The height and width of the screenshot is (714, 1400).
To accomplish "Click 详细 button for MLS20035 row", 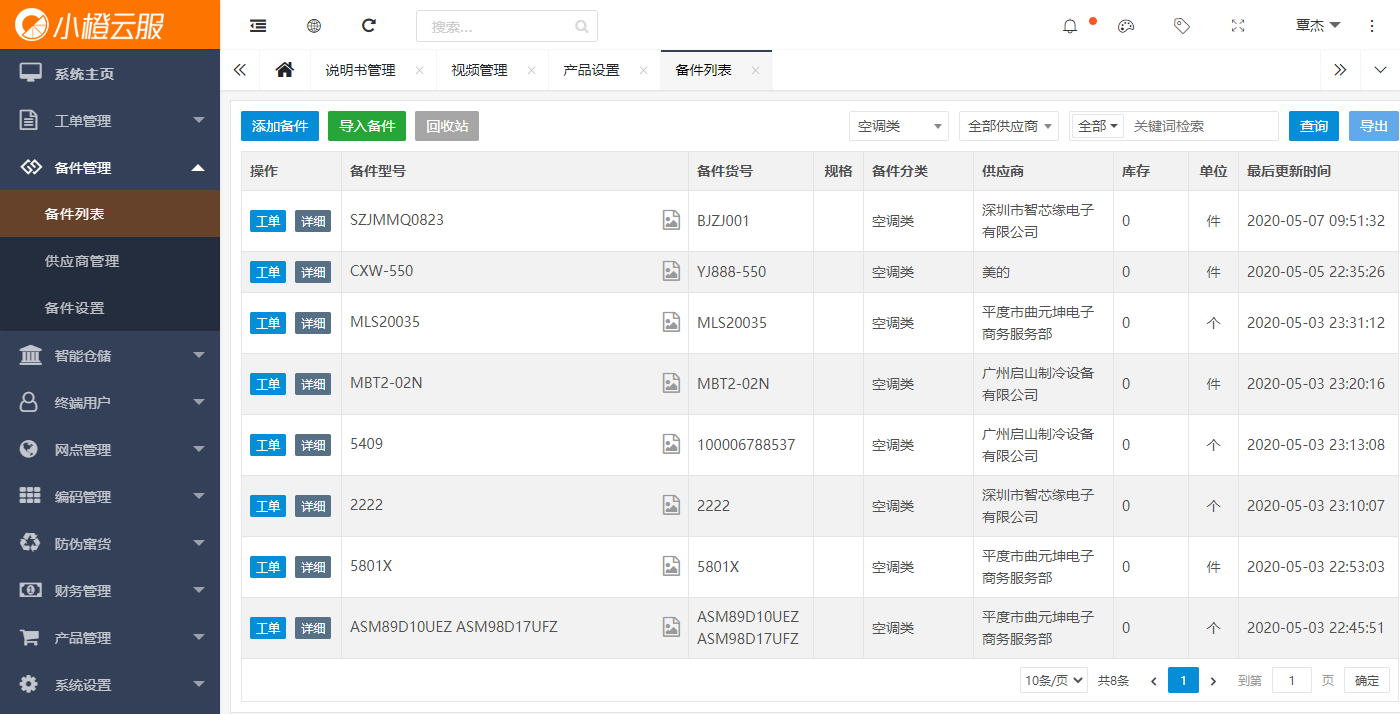I will pyautogui.click(x=313, y=323).
